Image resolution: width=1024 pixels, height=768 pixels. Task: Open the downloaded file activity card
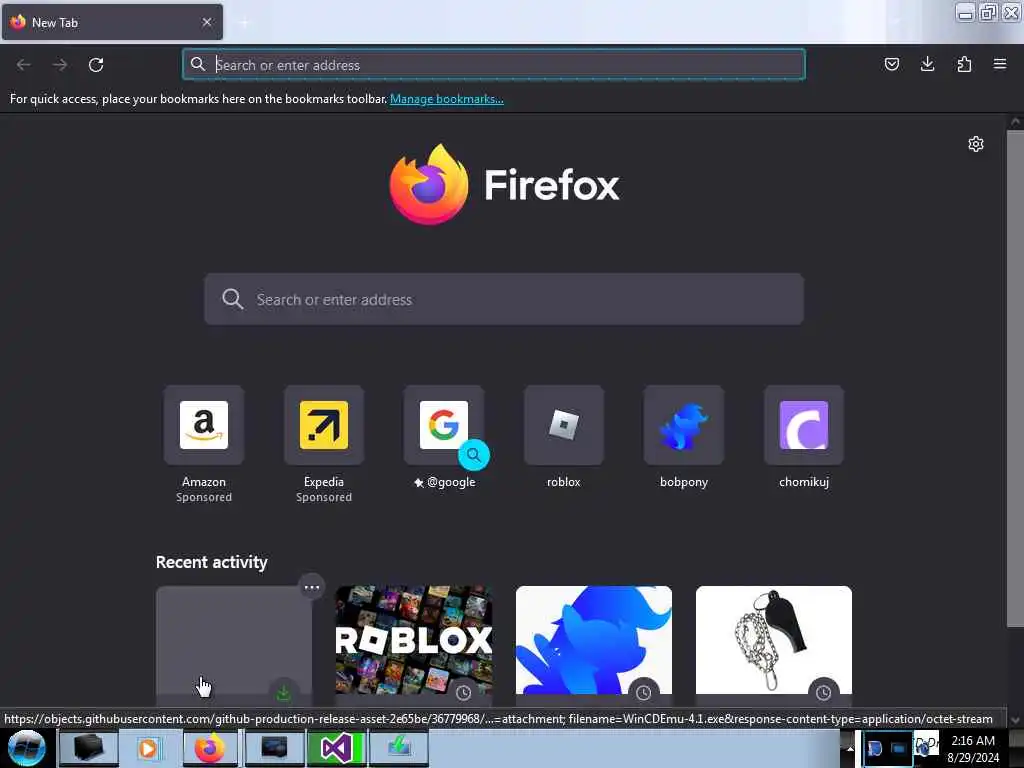234,645
